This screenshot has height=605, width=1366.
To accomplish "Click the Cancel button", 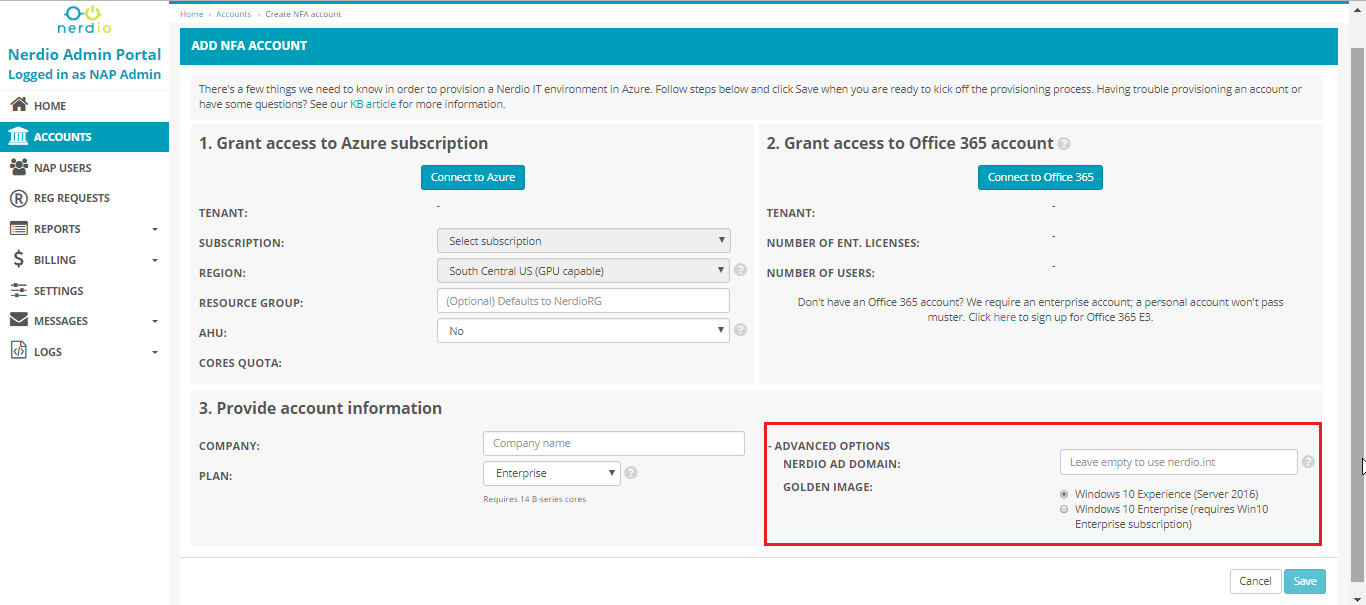I will 1255,581.
